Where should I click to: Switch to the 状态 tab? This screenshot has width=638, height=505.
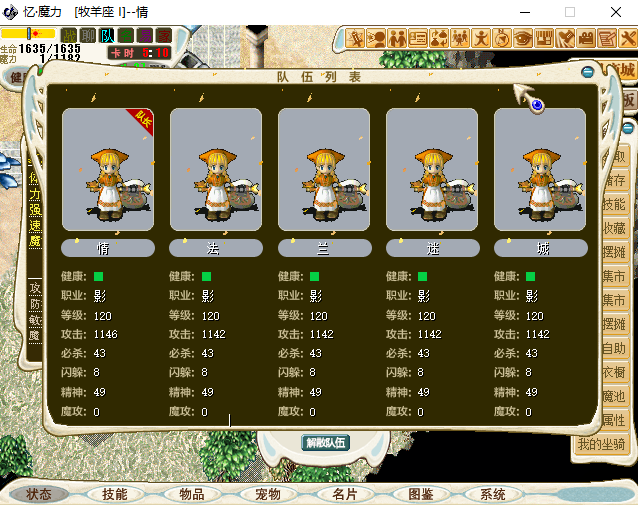(x=39, y=494)
